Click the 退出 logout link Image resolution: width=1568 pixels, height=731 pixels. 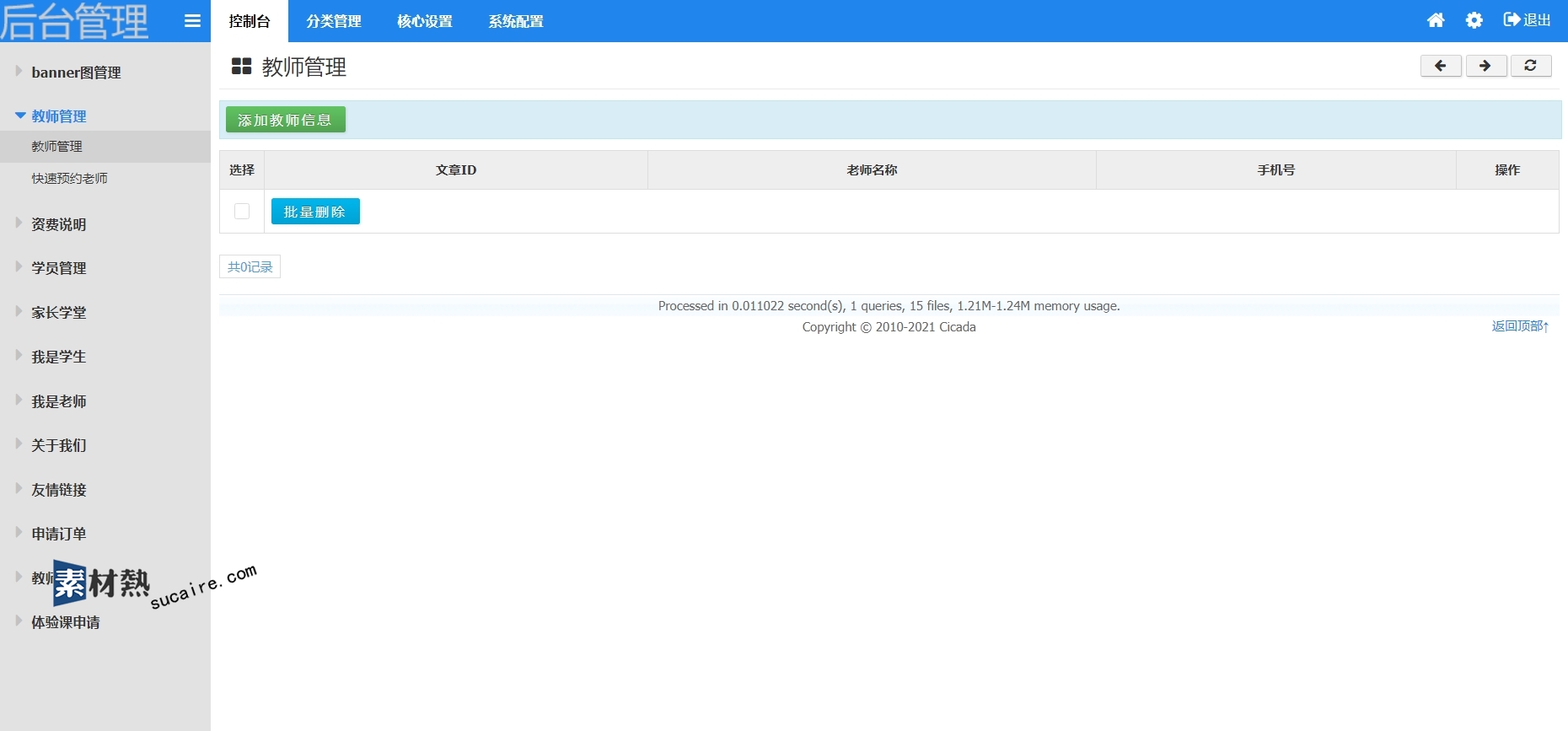coord(1527,20)
